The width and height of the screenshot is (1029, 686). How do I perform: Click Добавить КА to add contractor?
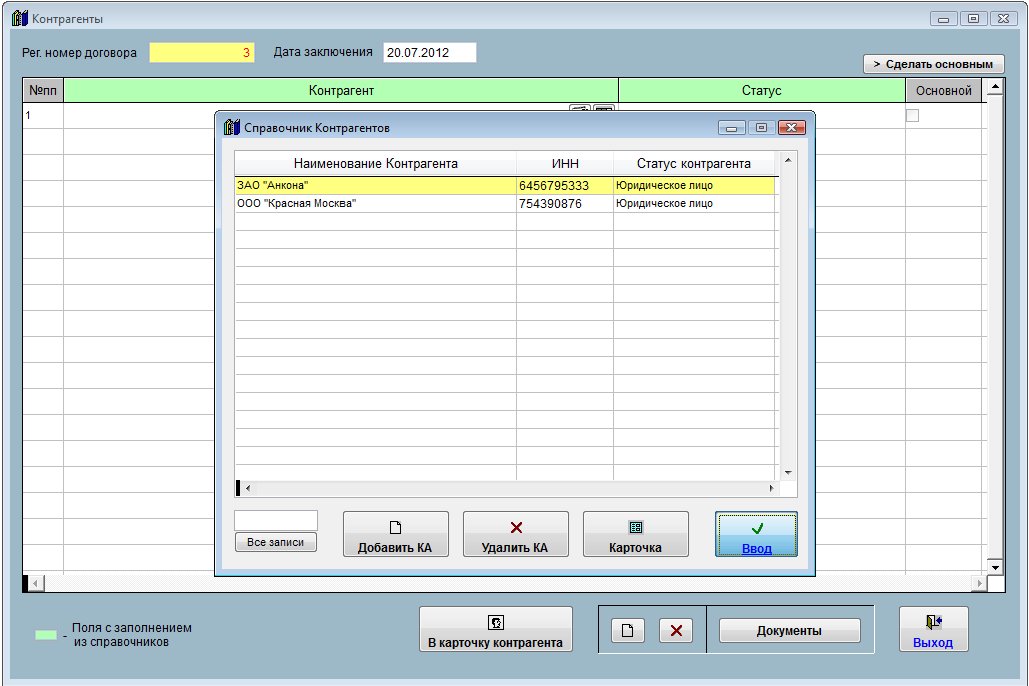(x=395, y=535)
